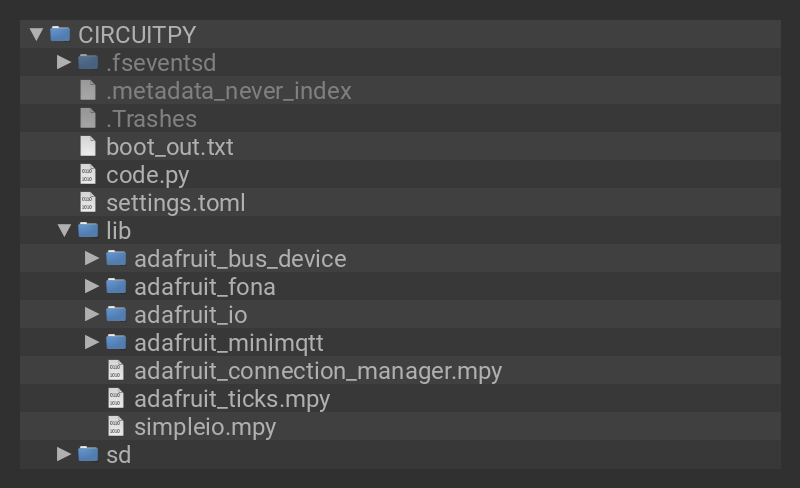Select the .Trashes item name
Screen dimensions: 800x488
point(151,119)
